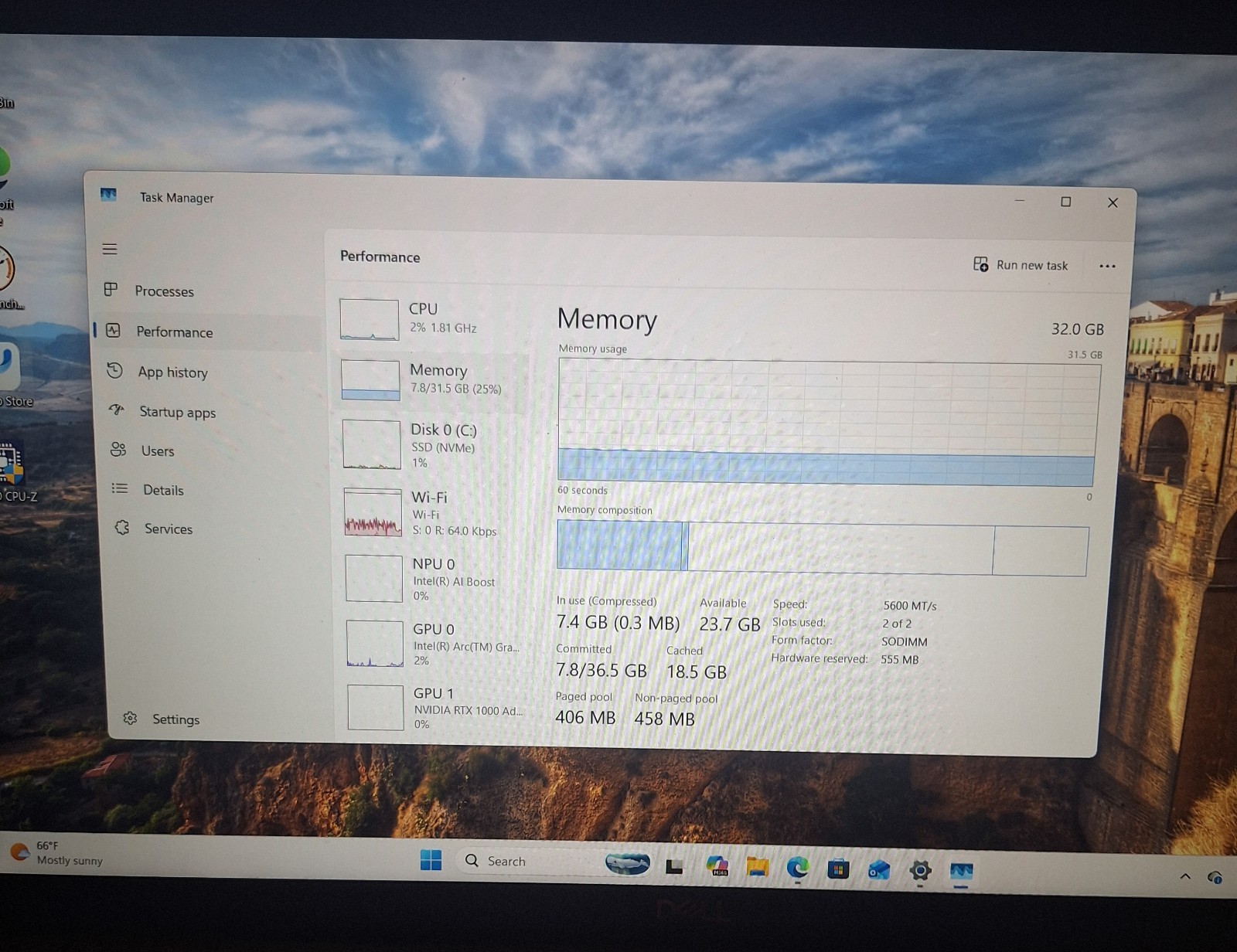Click the Performance sidebar icon
Screen dimensions: 1237x952
[x=113, y=330]
